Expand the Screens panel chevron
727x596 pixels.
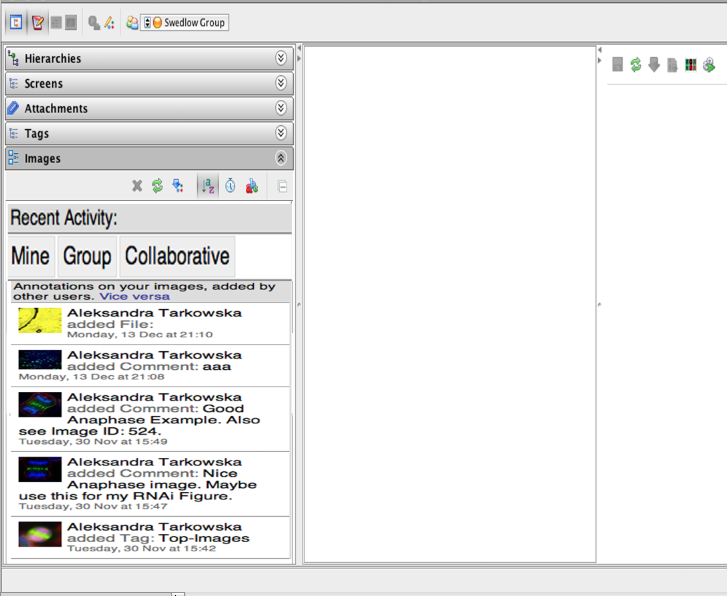281,83
